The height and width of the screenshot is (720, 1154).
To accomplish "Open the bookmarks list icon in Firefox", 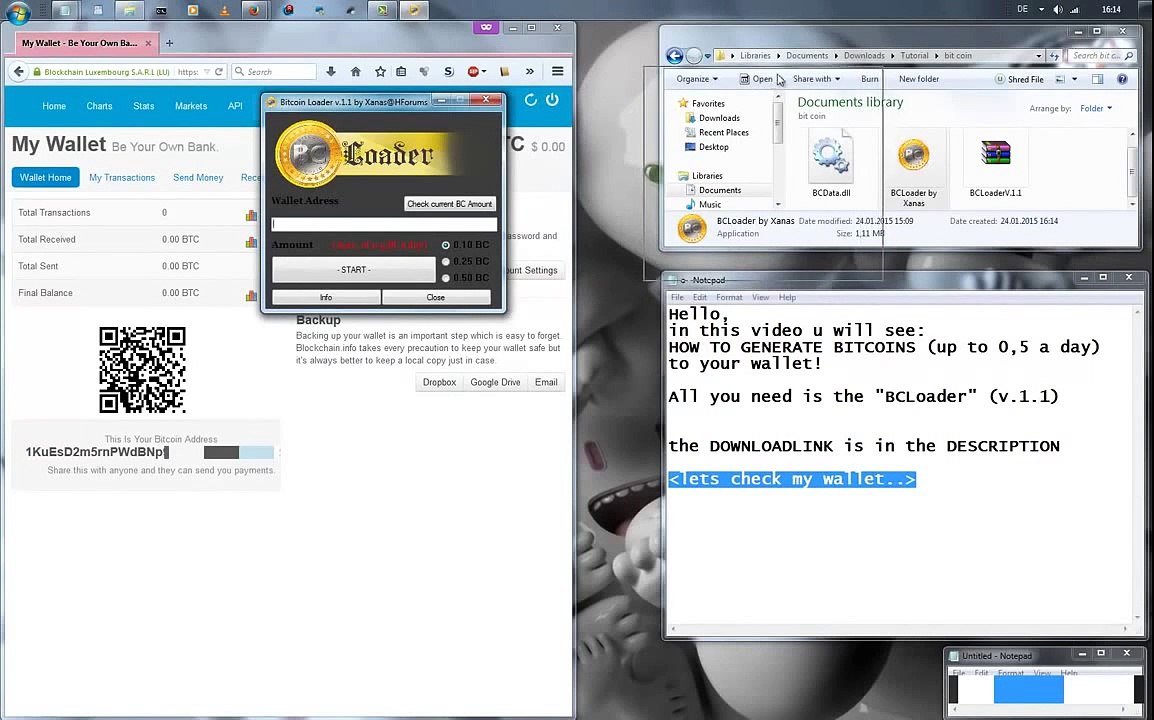I will click(401, 71).
